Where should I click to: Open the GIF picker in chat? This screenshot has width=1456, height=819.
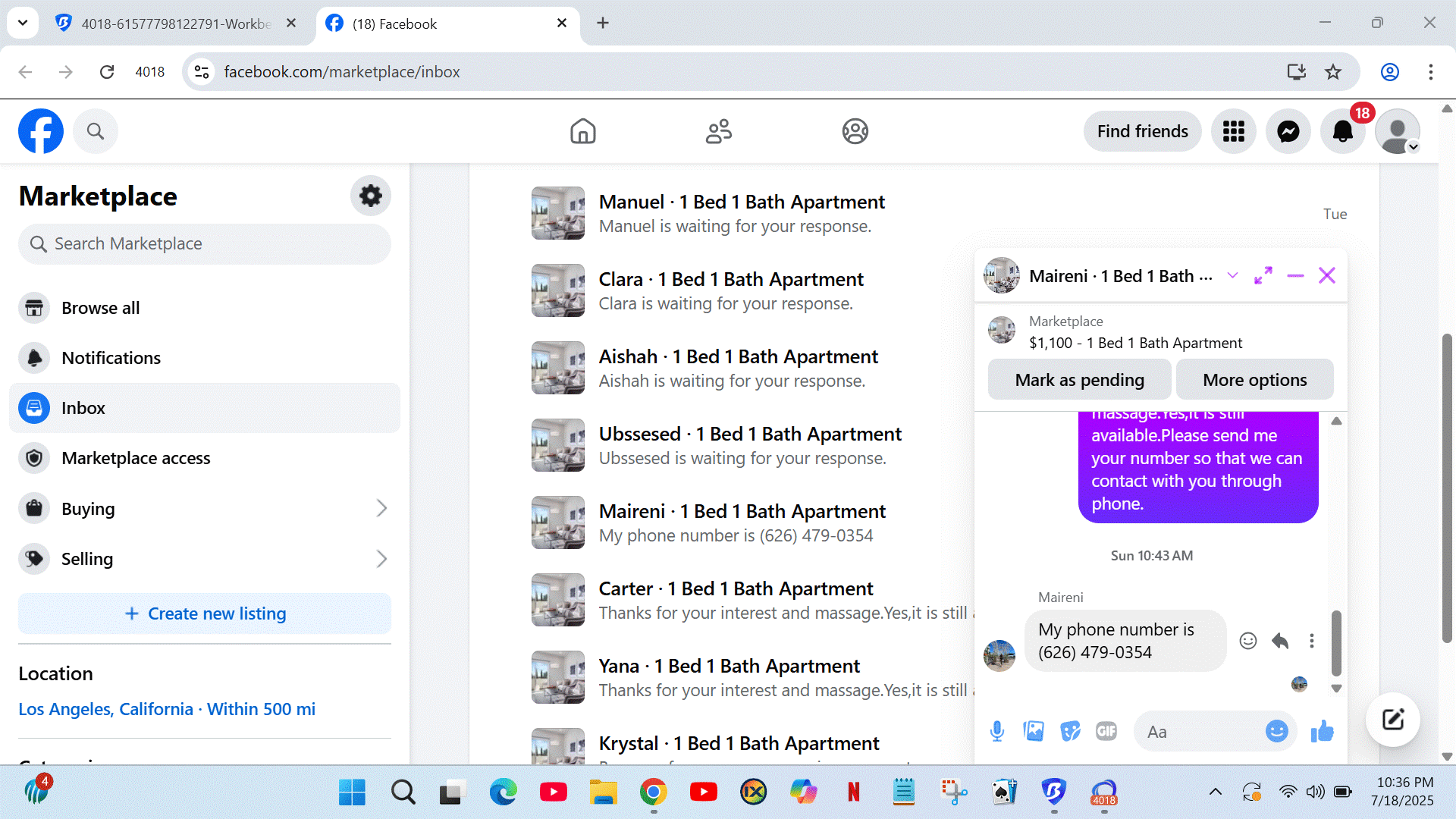pyautogui.click(x=1106, y=731)
